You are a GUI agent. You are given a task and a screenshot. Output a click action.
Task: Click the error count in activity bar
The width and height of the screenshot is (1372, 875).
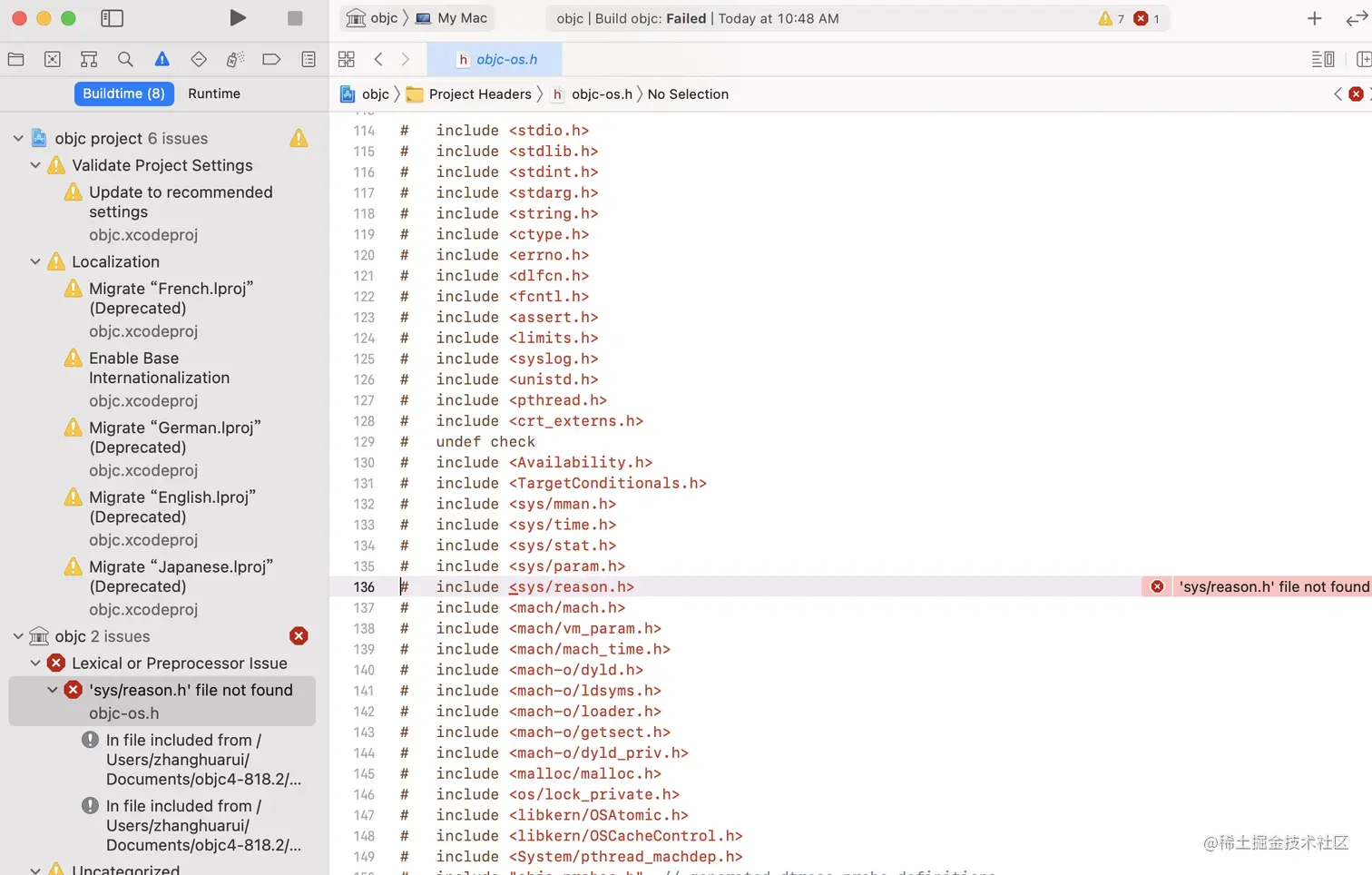pos(1147,18)
